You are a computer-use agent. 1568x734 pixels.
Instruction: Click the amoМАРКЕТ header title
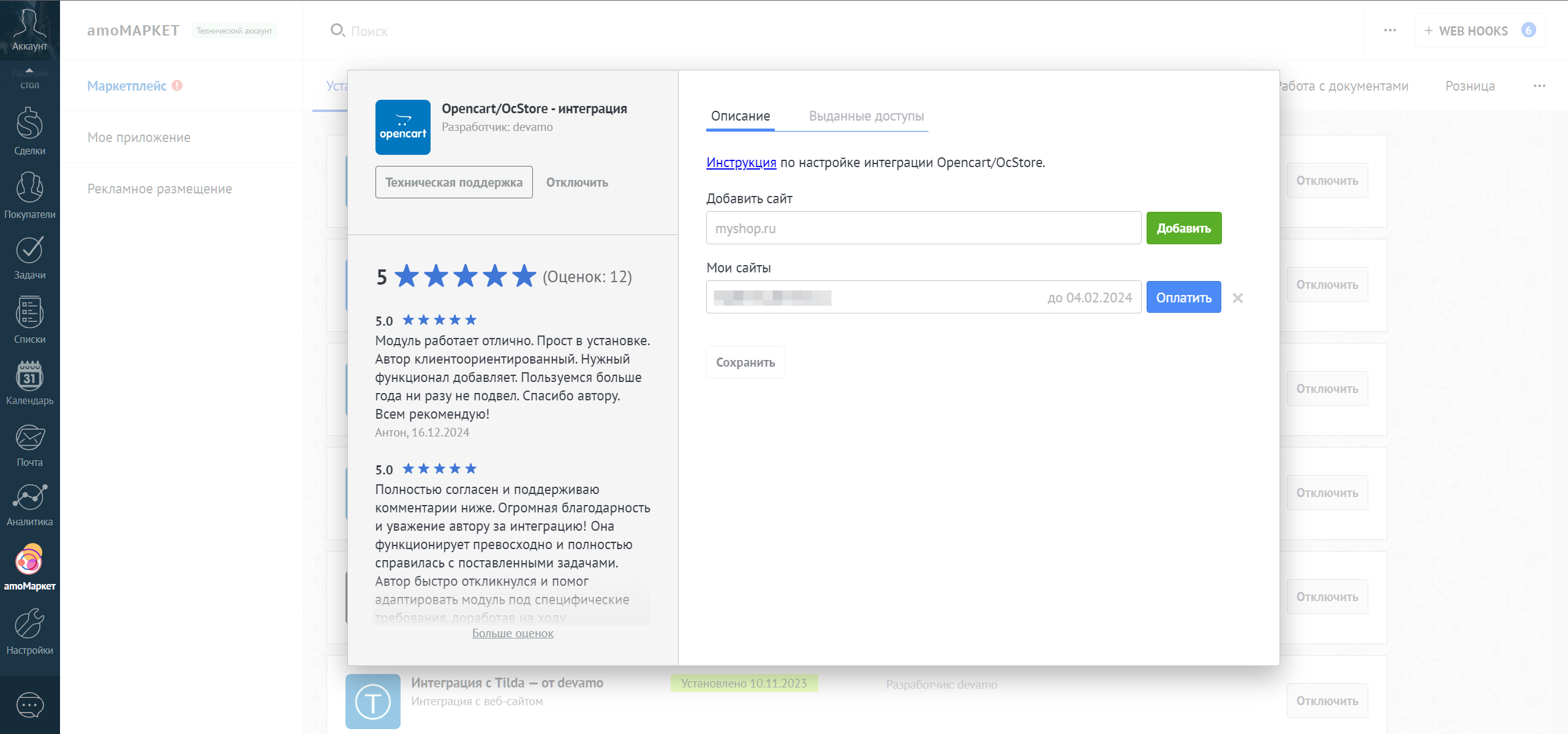[x=133, y=31]
